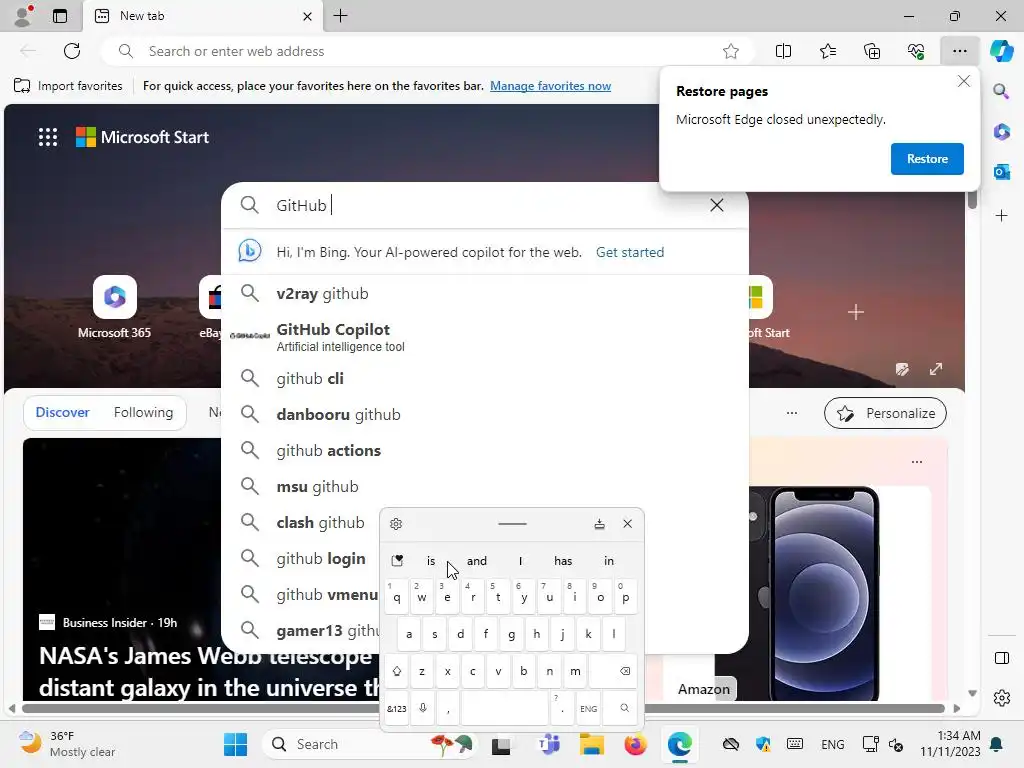This screenshot has width=1024, height=768.
Task: Select the 'msu github' suggestion
Action: pos(485,486)
